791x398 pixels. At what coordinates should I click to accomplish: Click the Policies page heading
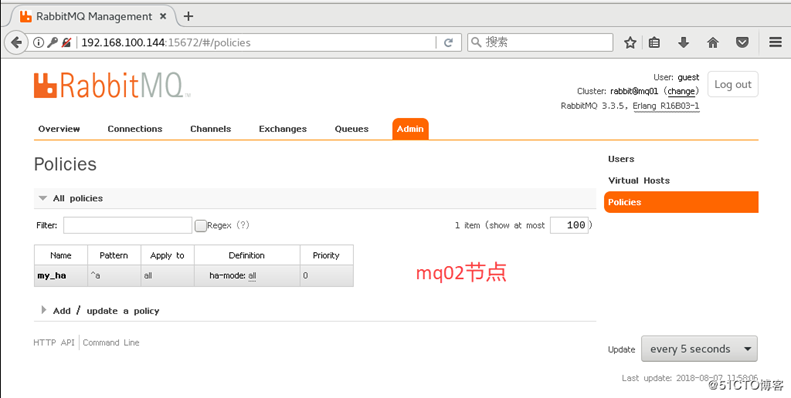[x=65, y=164]
